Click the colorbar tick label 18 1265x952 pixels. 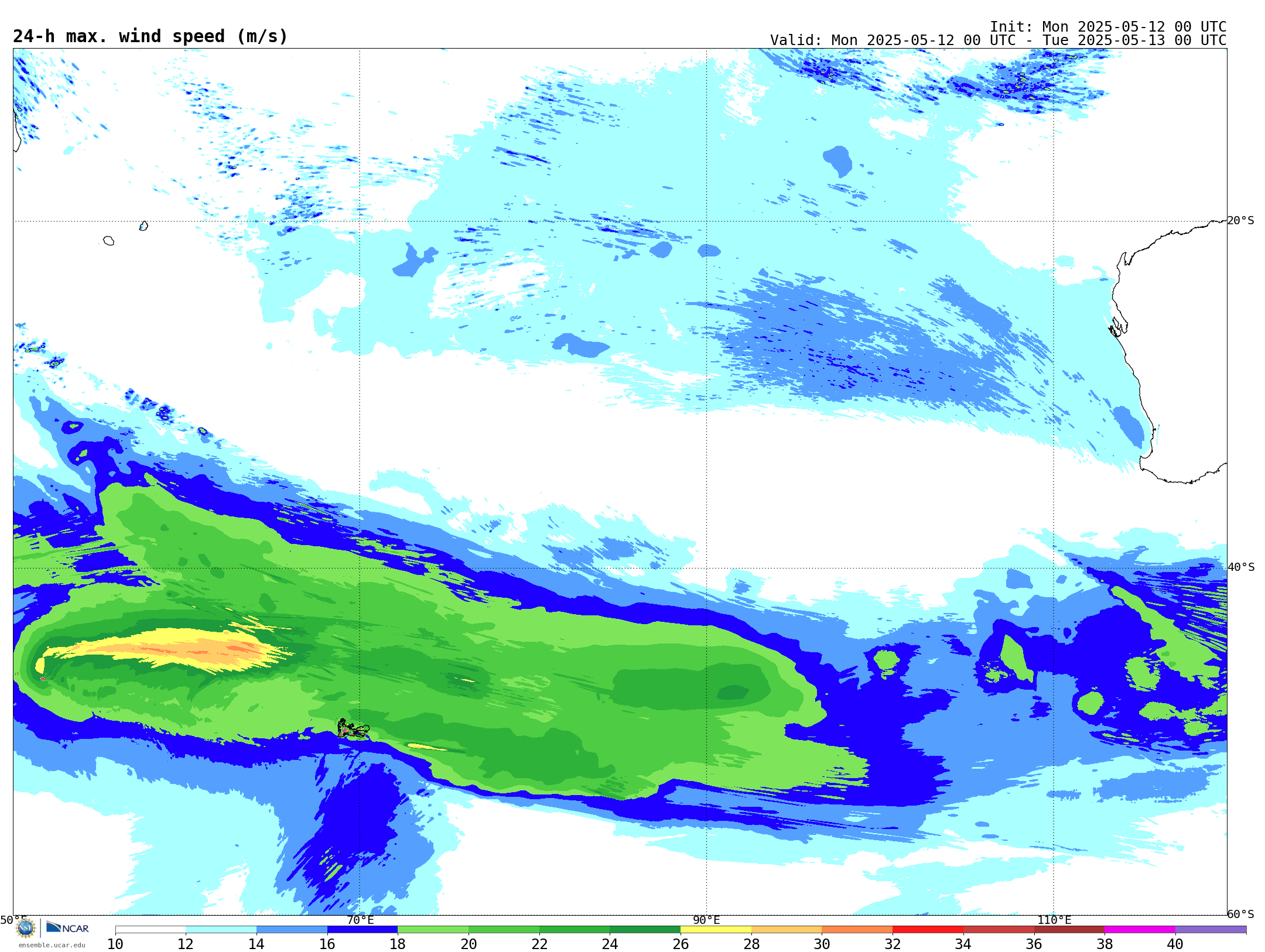coord(398,944)
